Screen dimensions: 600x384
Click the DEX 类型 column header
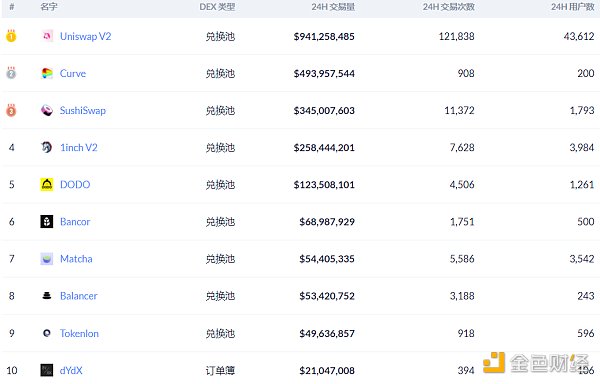pos(217,7)
